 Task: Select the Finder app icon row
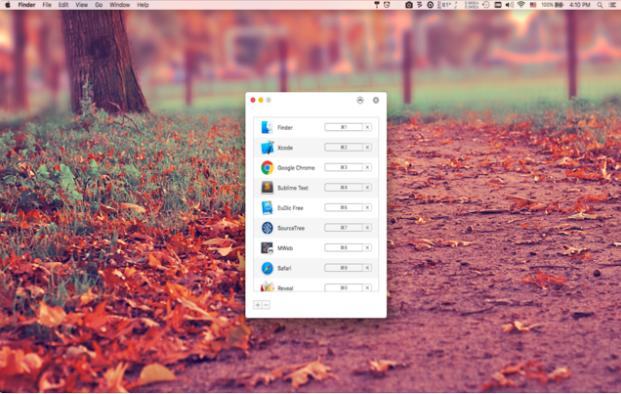(x=316, y=128)
